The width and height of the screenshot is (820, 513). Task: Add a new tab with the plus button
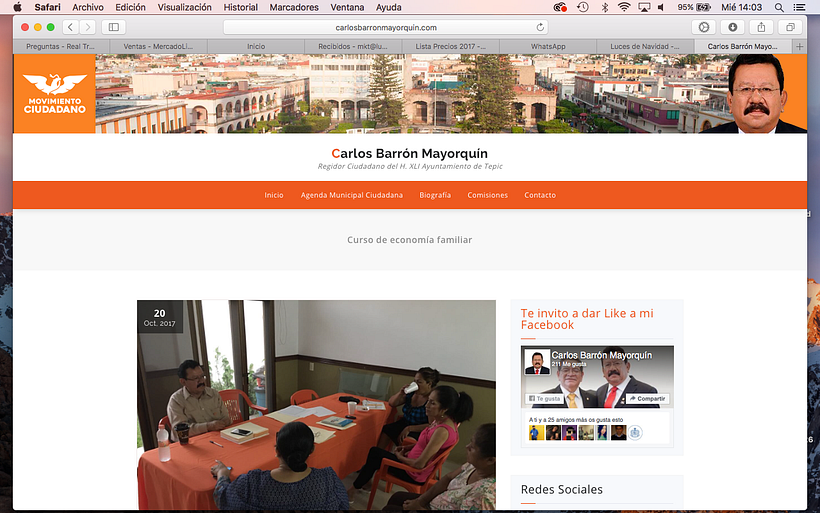point(800,47)
